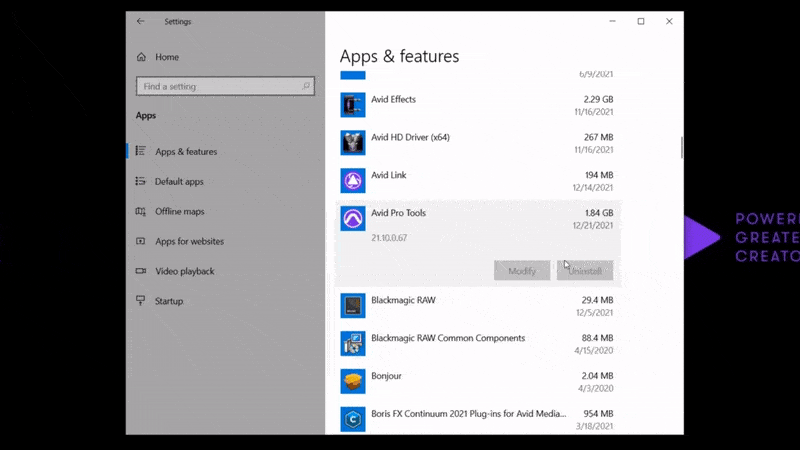The width and height of the screenshot is (800, 450).
Task: Select the Bonjour entry name
Action: tap(386, 376)
